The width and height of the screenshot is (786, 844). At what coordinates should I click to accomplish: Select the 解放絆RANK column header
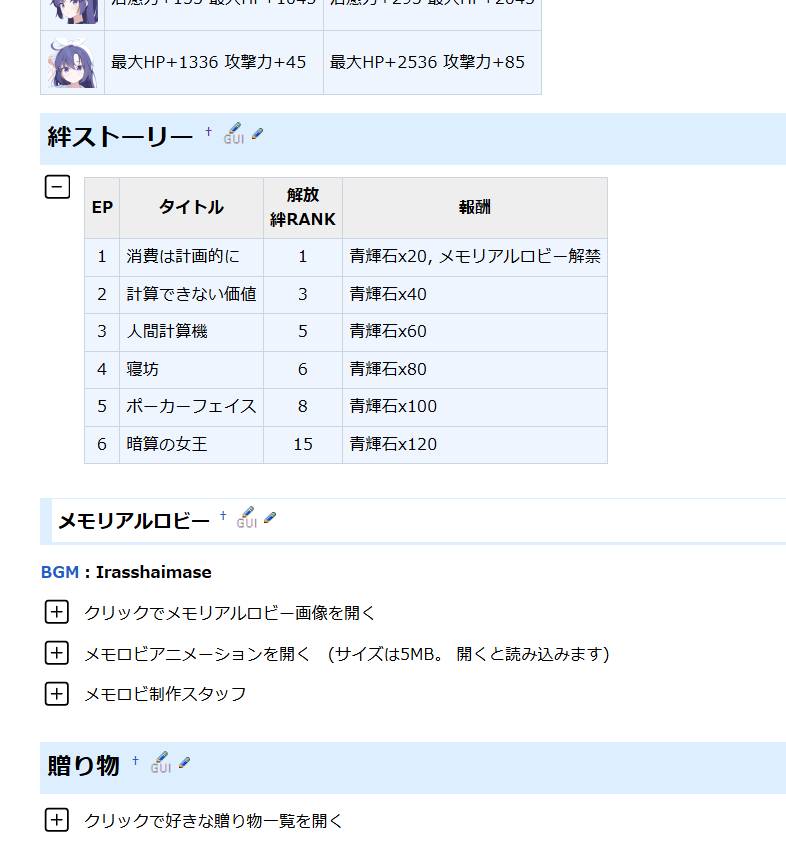(x=303, y=207)
